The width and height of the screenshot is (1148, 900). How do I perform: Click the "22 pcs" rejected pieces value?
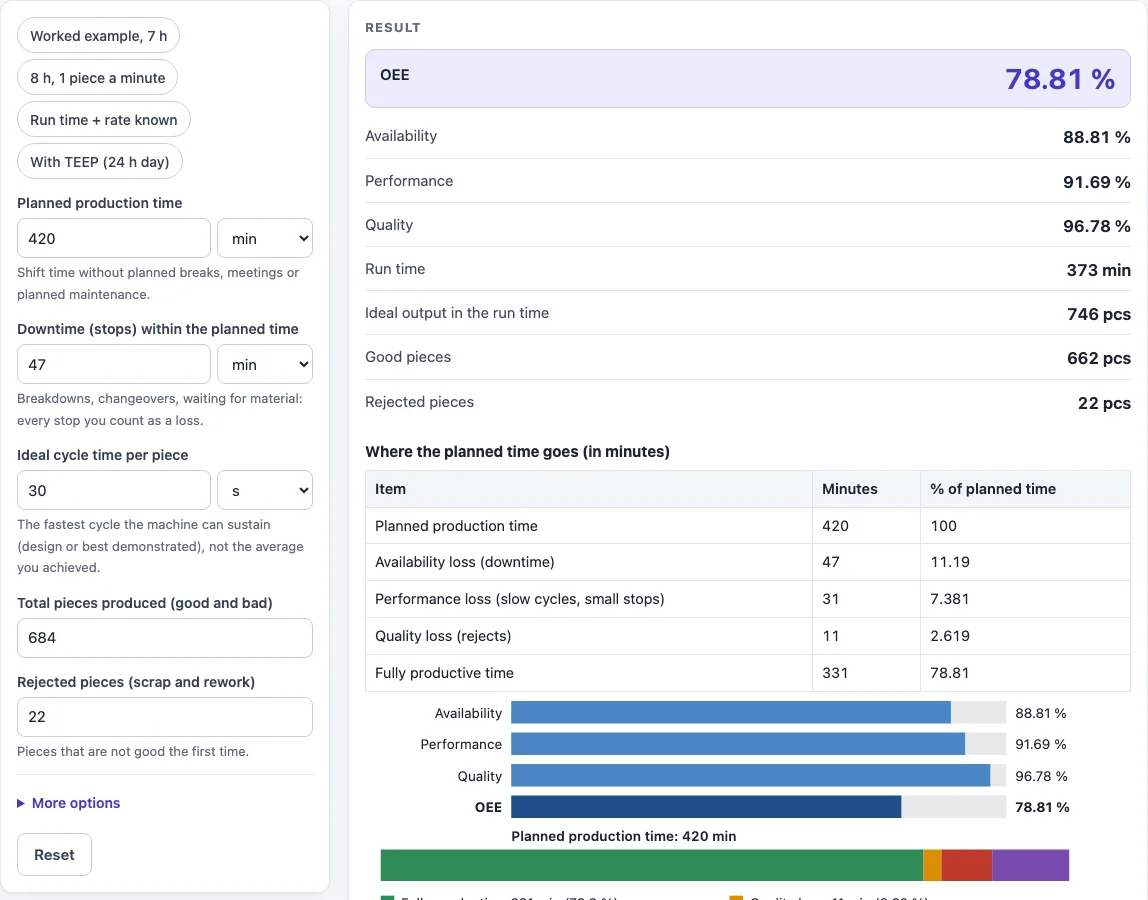1104,403
